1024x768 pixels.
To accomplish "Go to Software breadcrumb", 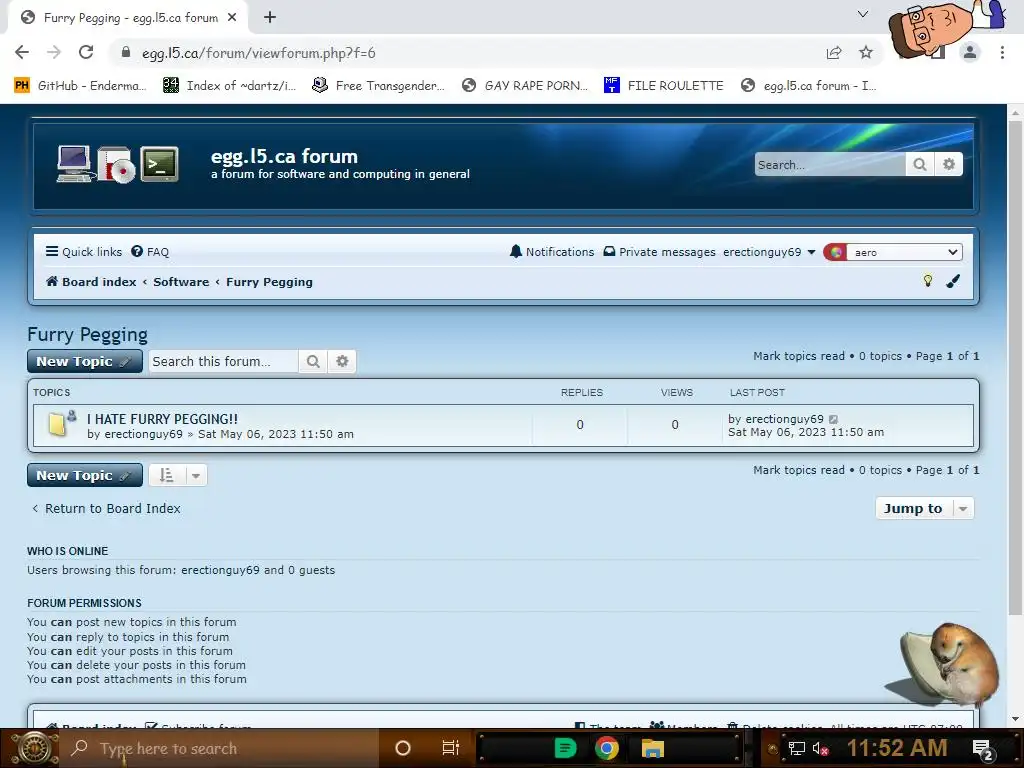I will point(181,282).
